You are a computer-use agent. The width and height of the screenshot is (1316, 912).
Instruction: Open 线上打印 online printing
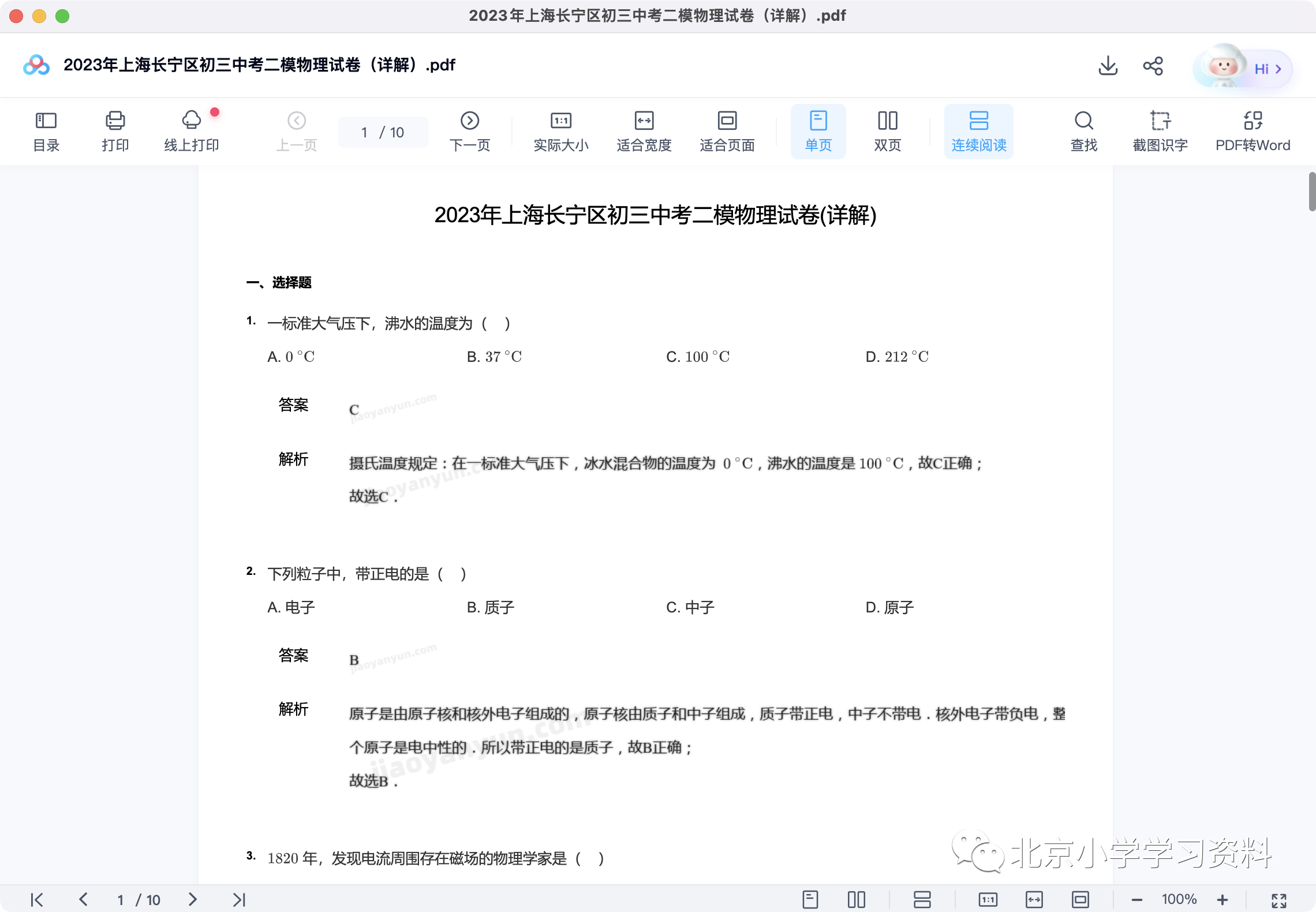point(192,132)
